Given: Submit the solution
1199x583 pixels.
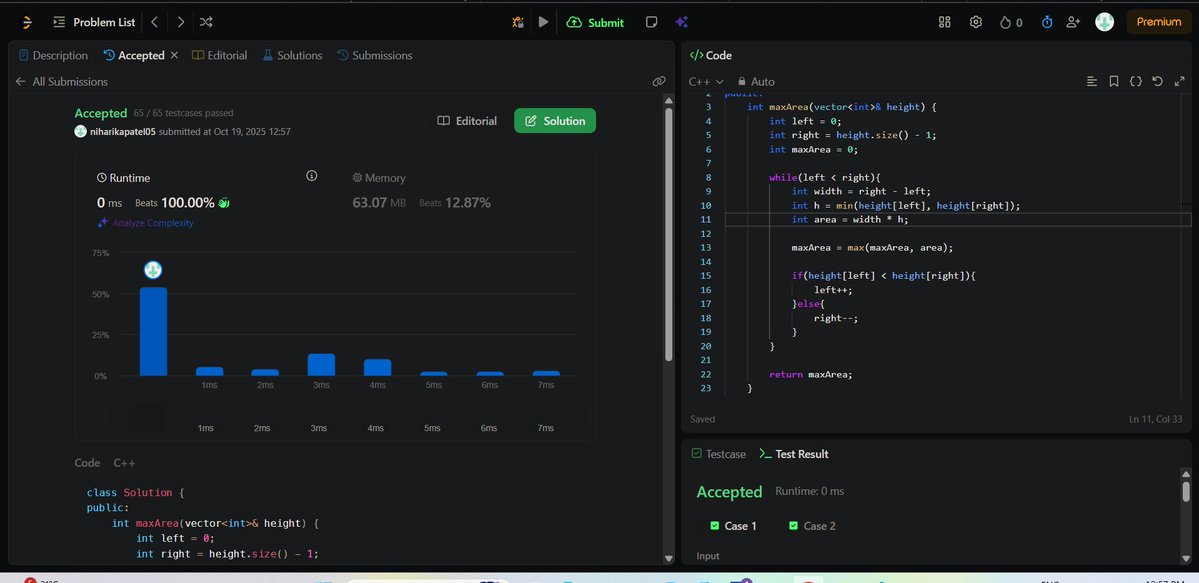Looking at the screenshot, I should [595, 22].
